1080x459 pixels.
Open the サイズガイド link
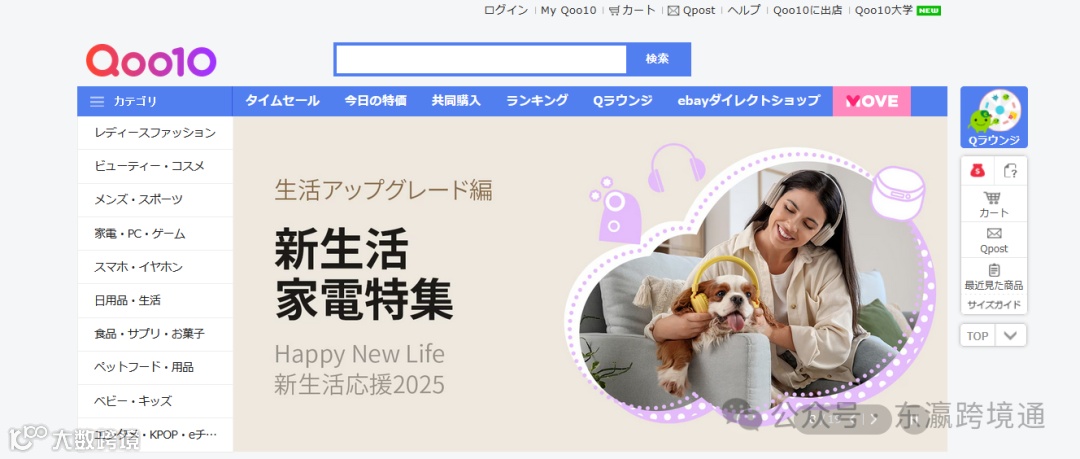click(x=994, y=305)
